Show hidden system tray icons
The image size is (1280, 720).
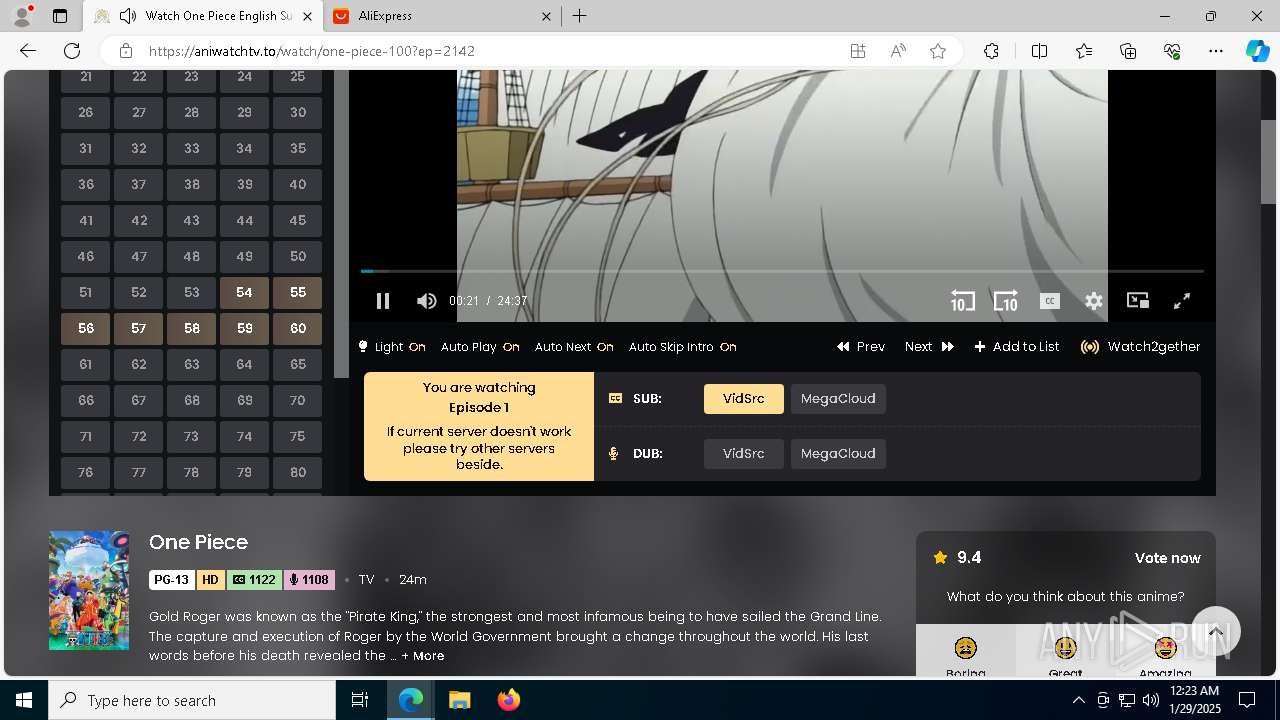coord(1078,700)
